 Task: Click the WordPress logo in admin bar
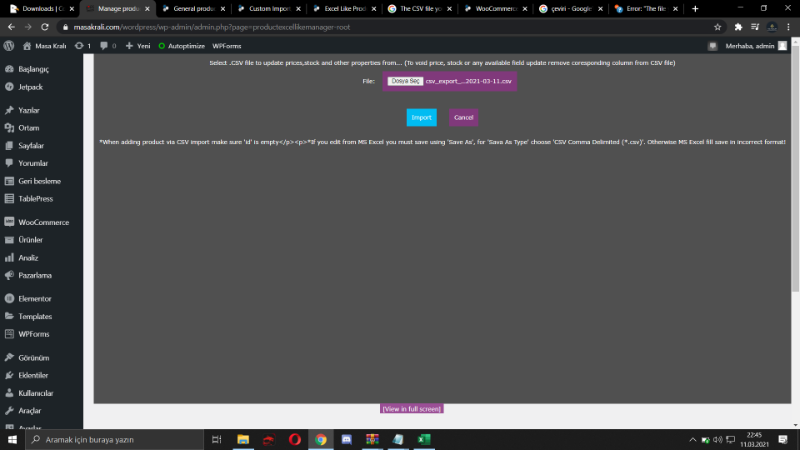9,46
